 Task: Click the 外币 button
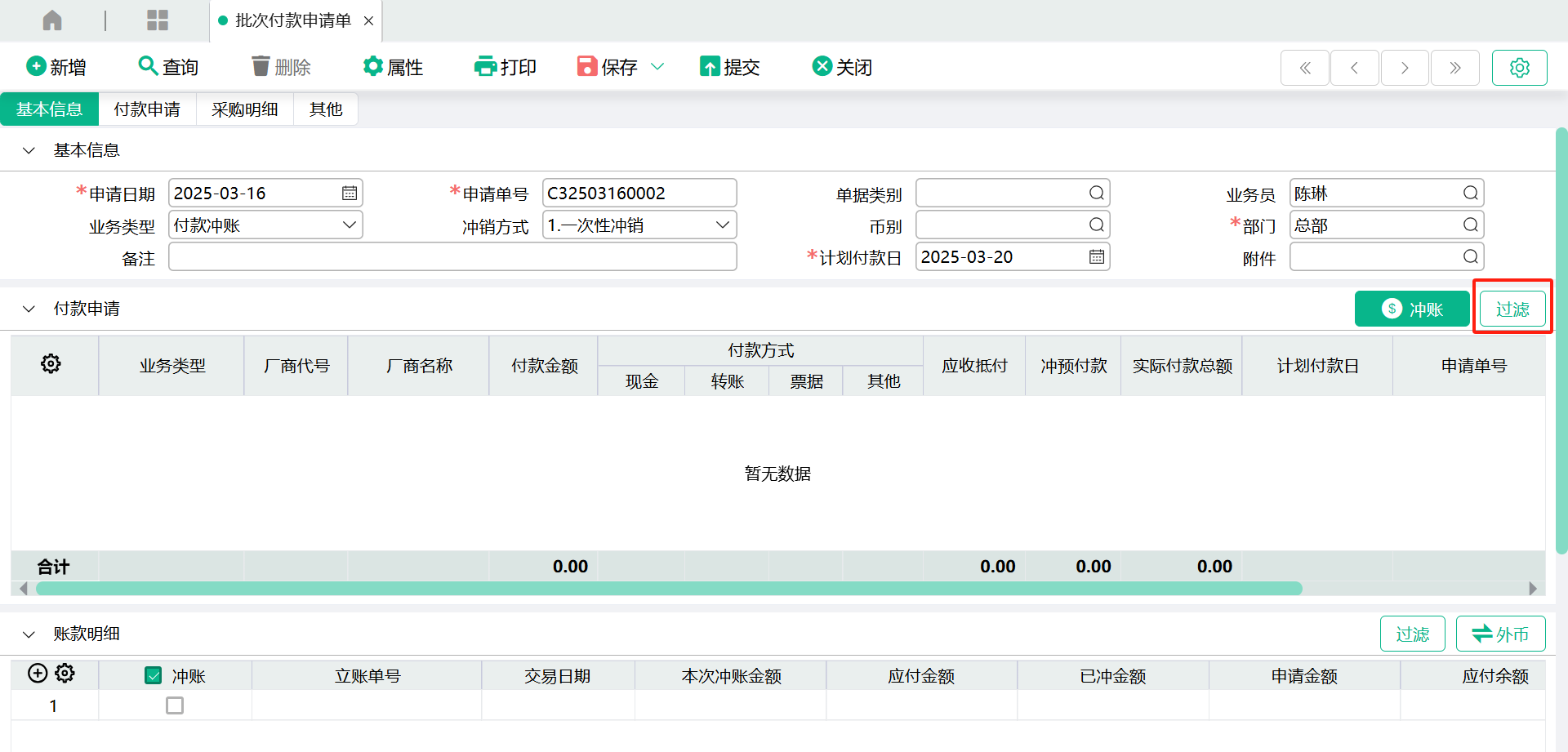pyautogui.click(x=1501, y=634)
